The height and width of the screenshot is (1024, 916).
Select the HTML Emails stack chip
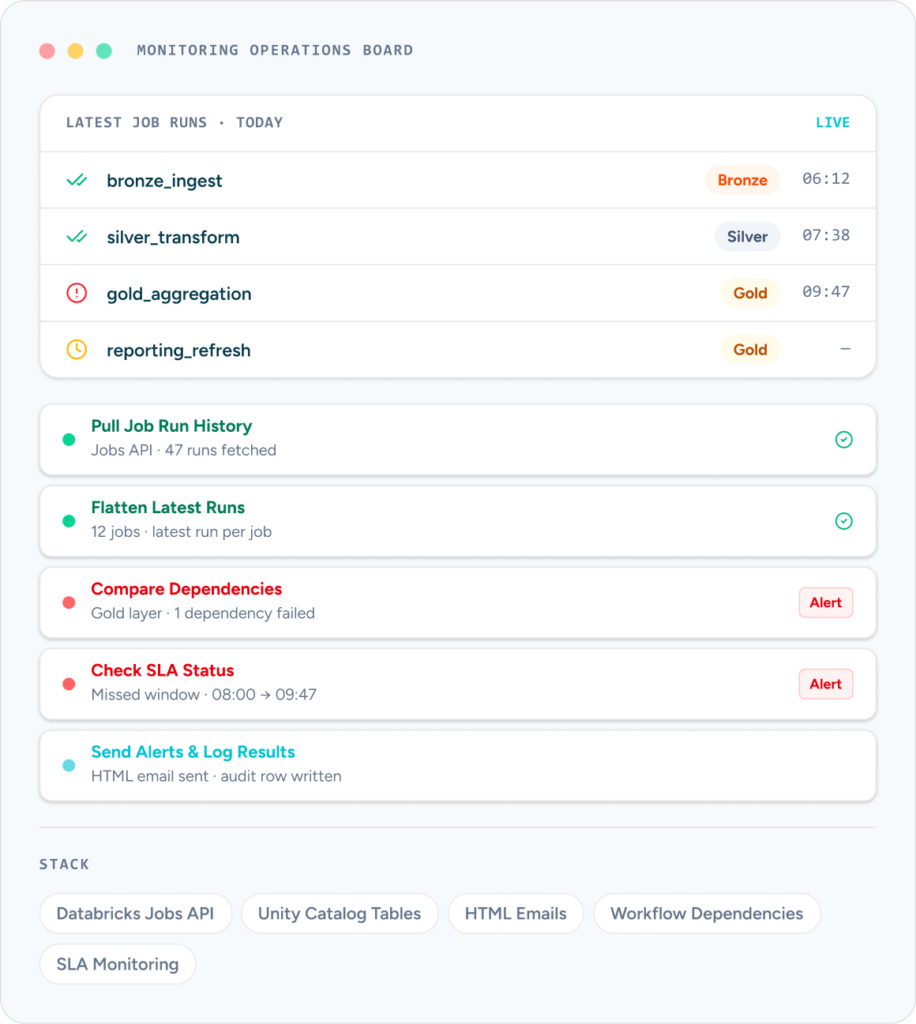click(x=516, y=914)
